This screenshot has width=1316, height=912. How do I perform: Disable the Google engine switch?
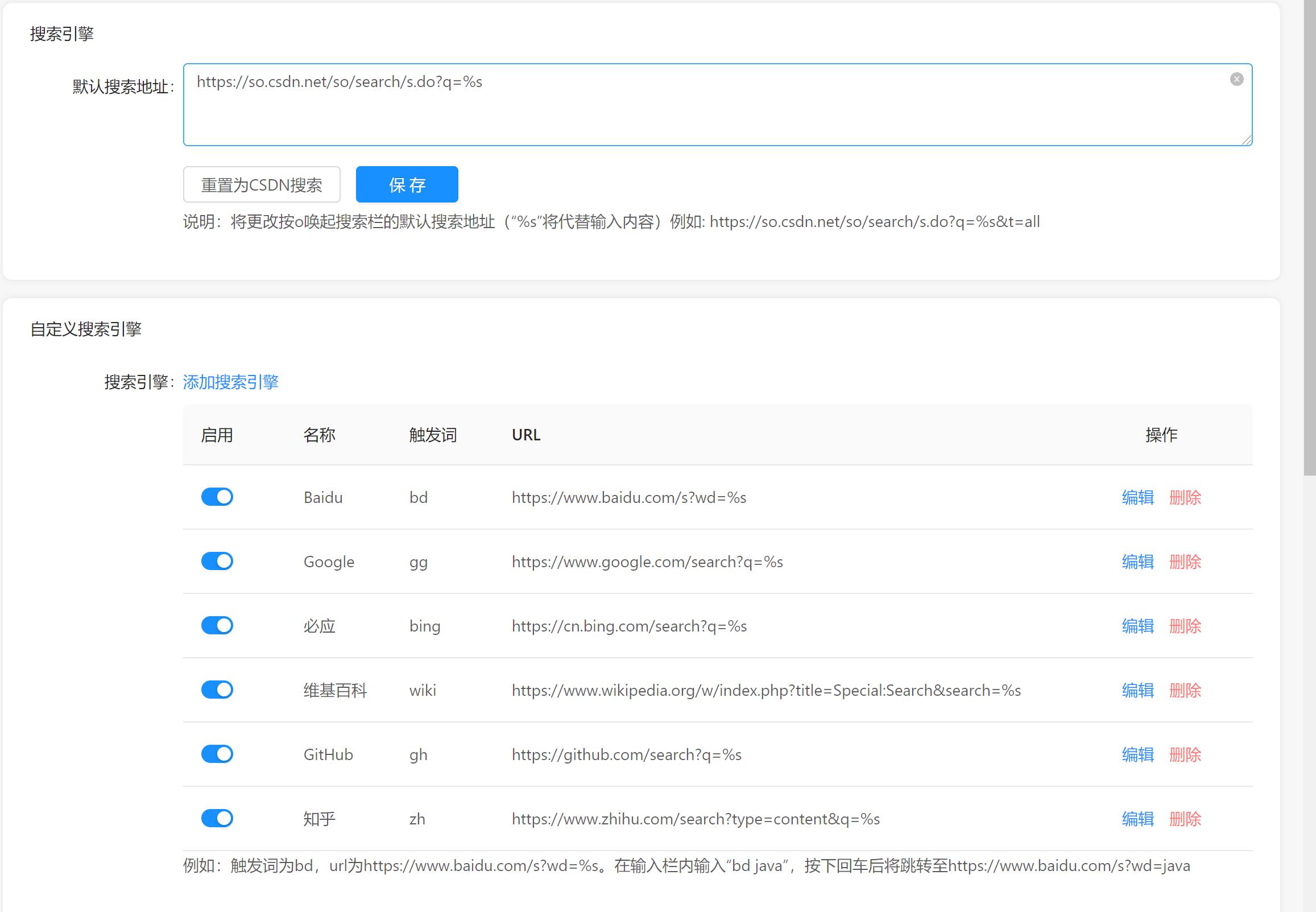217,561
